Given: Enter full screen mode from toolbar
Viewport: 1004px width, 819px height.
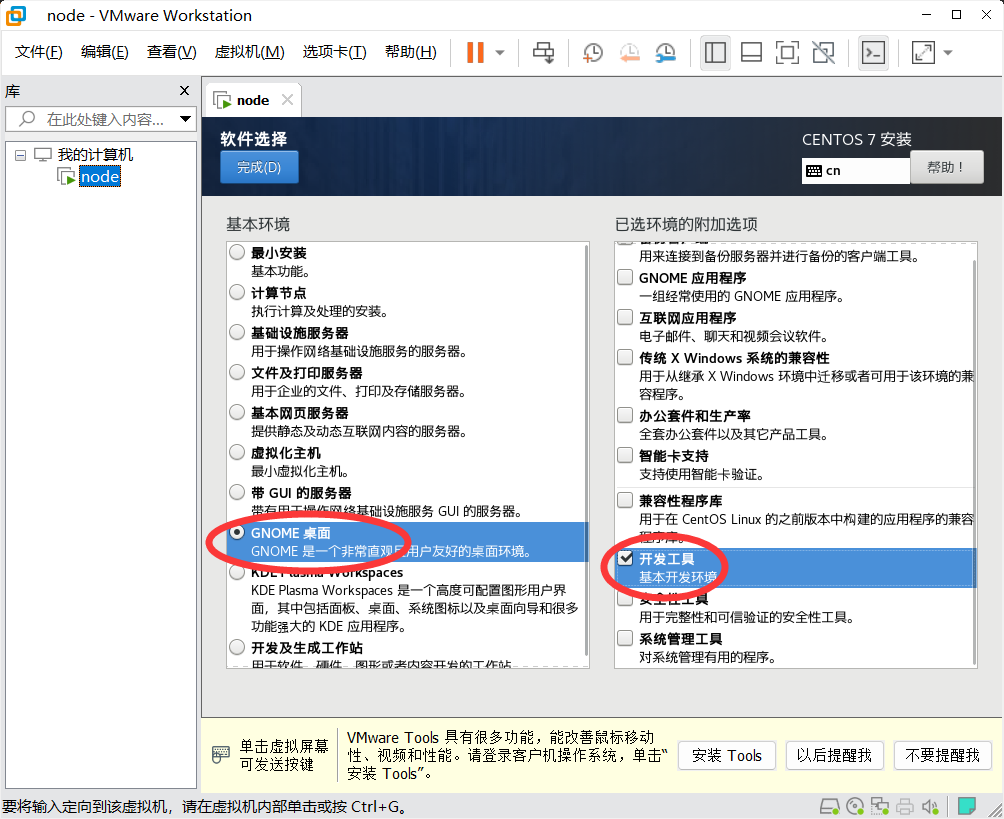Looking at the screenshot, I should coord(787,53).
